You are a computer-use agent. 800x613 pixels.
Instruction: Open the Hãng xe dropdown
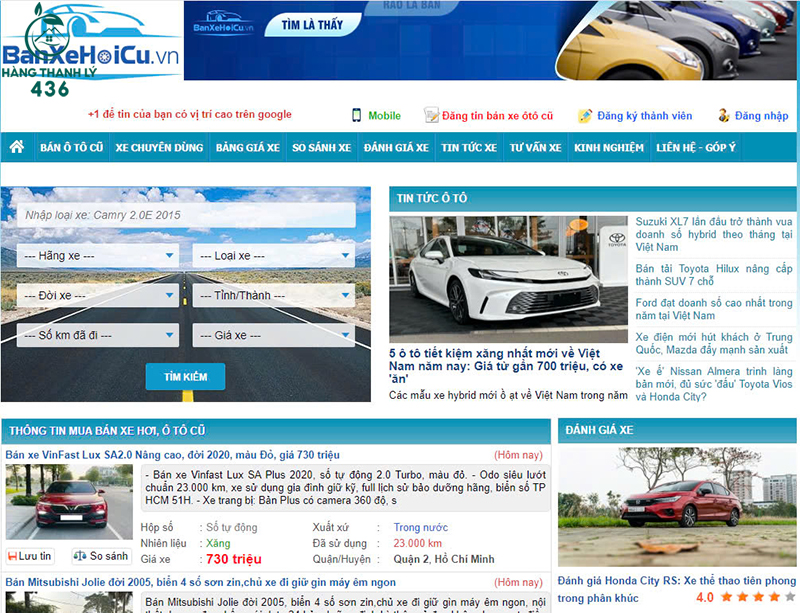(x=98, y=256)
